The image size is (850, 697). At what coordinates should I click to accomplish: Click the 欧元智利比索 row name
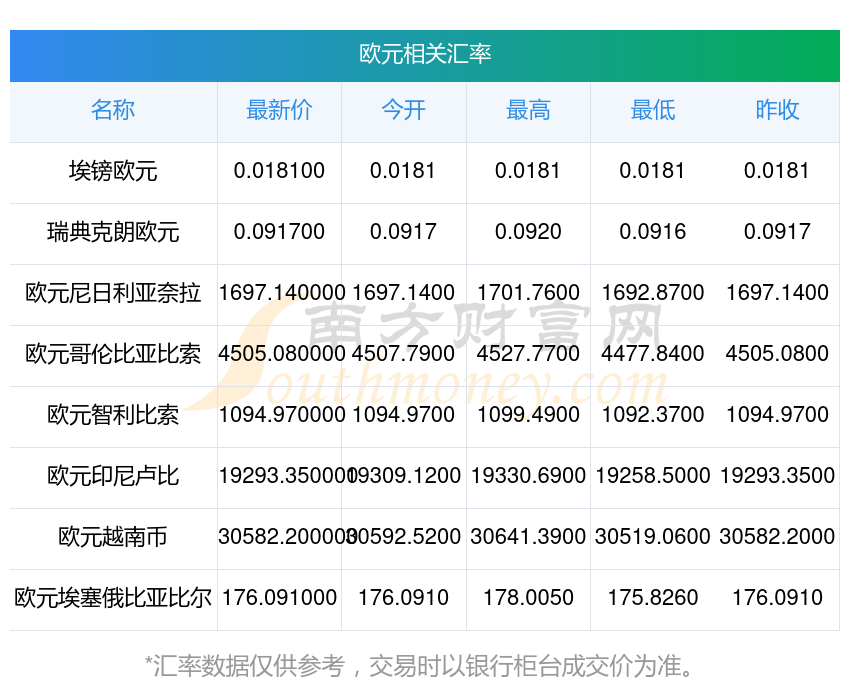pyautogui.click(x=113, y=415)
